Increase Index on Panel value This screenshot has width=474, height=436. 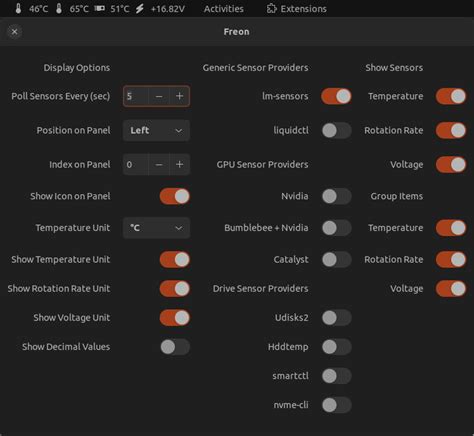coord(180,164)
